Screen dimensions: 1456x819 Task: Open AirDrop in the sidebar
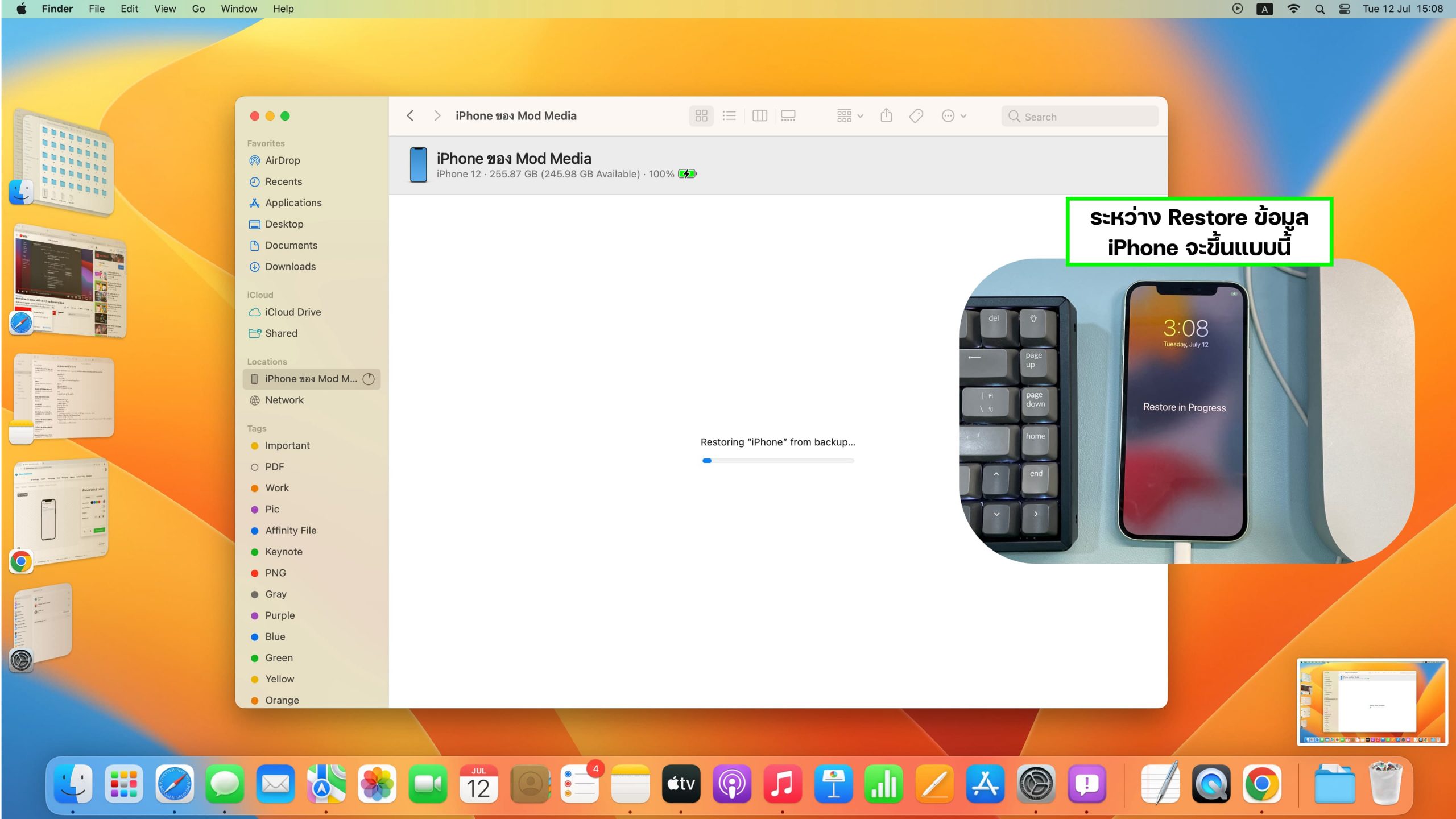pos(282,160)
